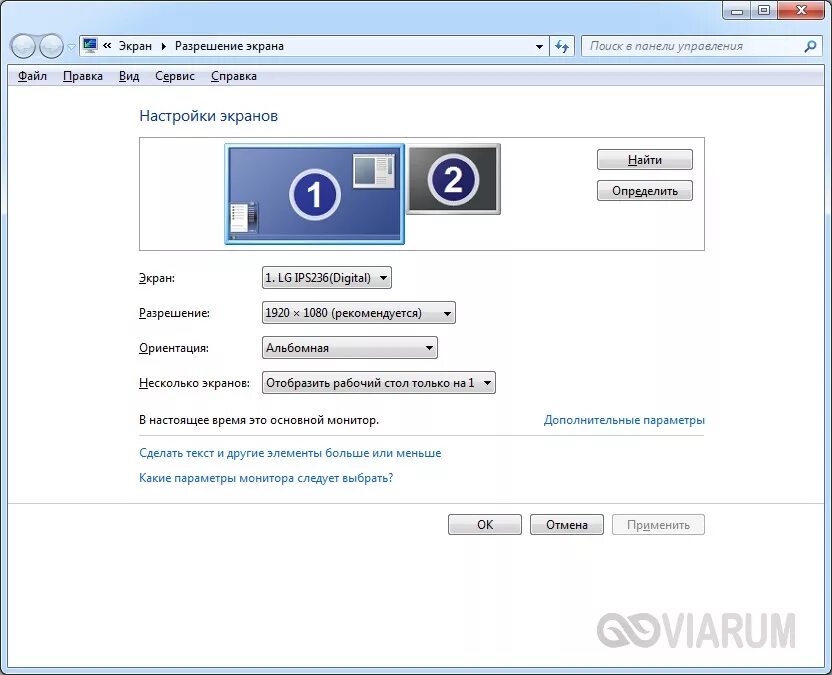Close the screen resolution window
This screenshot has height=675, width=832.
(x=802, y=10)
